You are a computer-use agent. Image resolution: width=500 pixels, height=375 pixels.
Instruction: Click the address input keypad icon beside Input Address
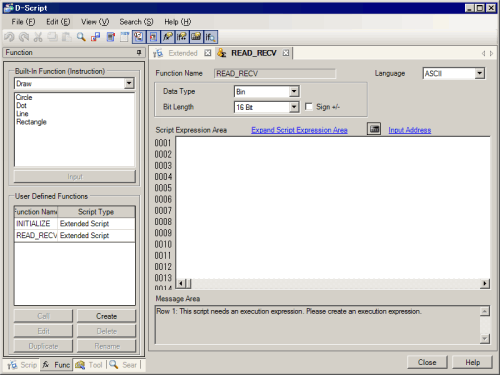point(374,129)
